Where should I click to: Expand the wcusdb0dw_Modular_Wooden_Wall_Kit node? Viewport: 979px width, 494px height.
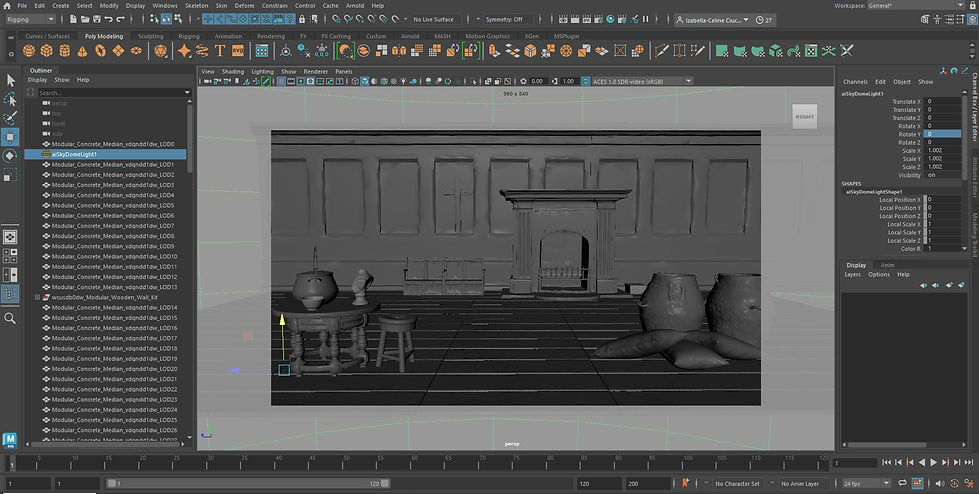tap(37, 297)
